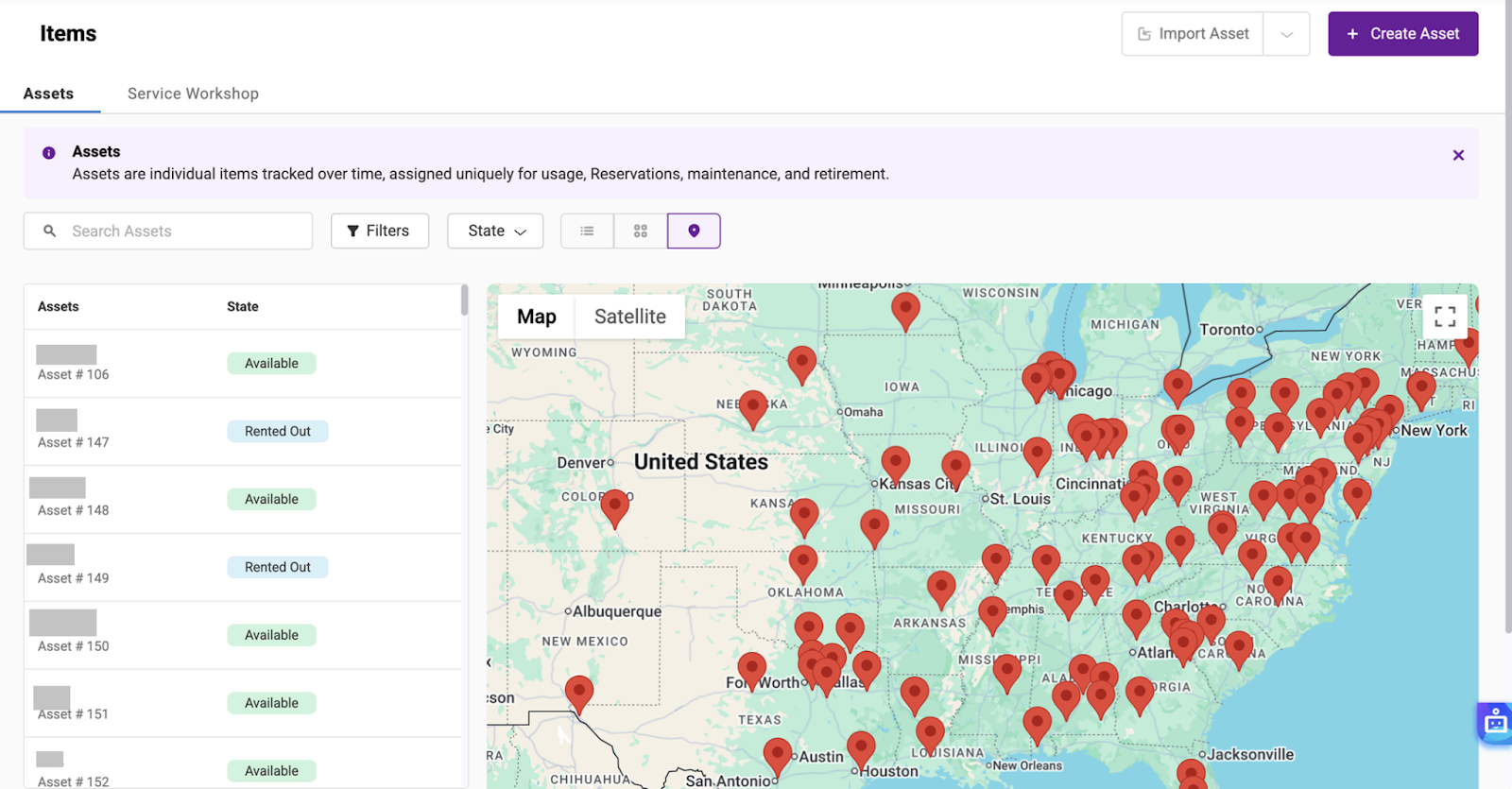Image resolution: width=1512 pixels, height=789 pixels.
Task: Click the map pin near Minneapolis
Action: click(x=905, y=308)
